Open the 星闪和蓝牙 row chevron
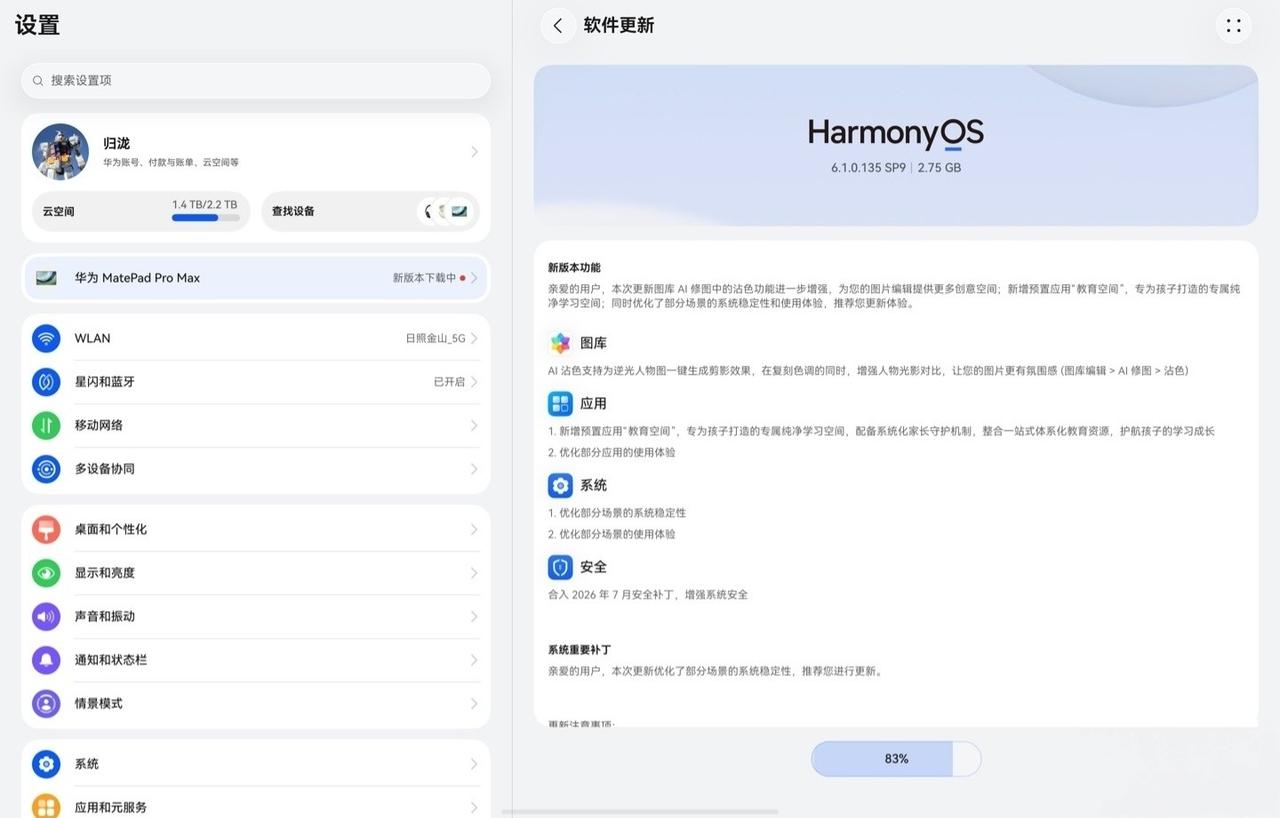Screen dimensions: 1280x818 pos(474,382)
